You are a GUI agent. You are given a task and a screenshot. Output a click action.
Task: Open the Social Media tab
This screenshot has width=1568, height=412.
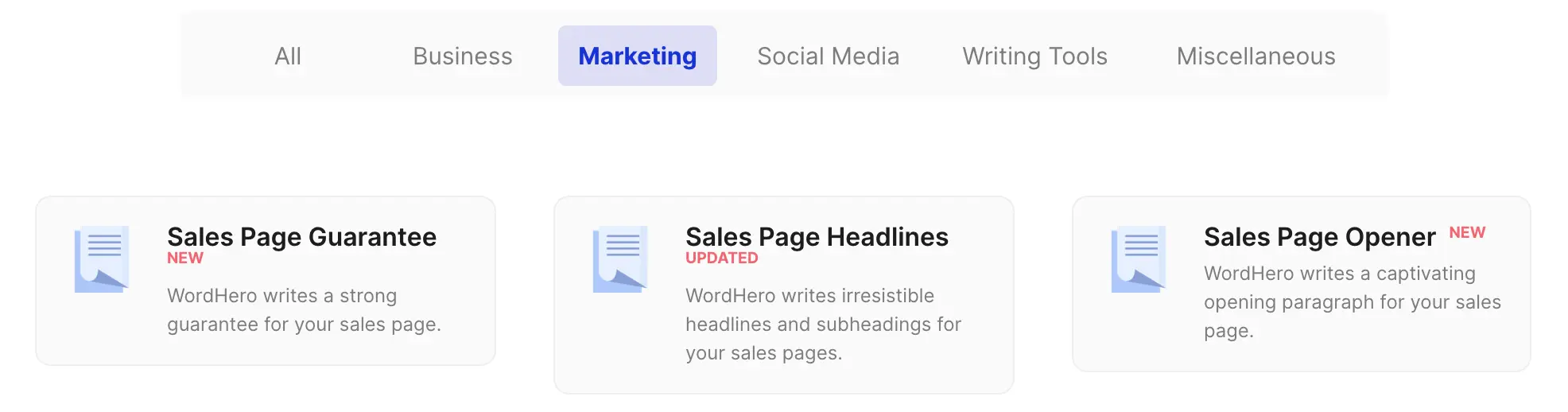[828, 56]
